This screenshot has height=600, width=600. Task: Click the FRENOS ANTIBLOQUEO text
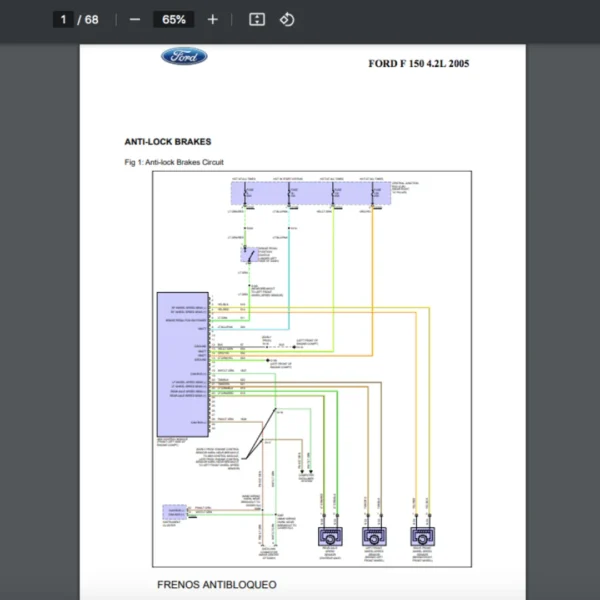[216, 584]
